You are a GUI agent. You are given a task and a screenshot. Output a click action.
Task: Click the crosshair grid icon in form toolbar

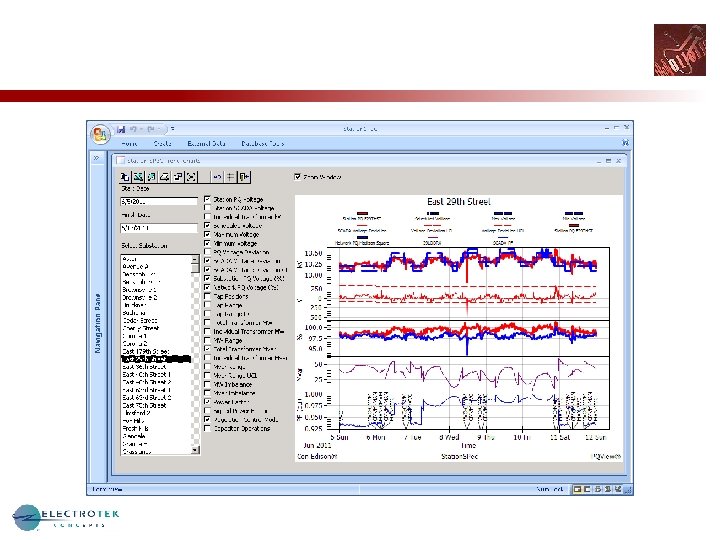[x=231, y=177]
